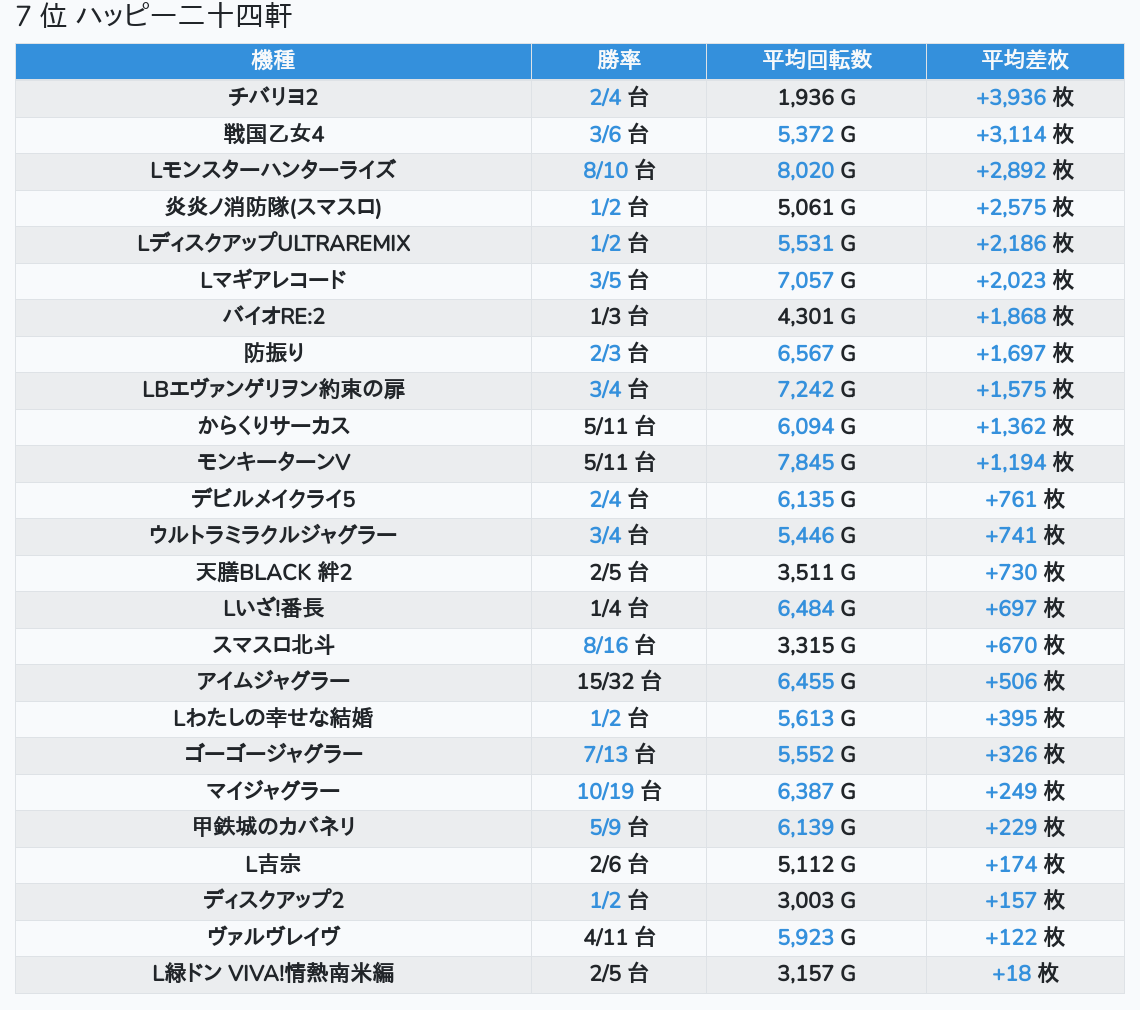Screen dimensions: 1140x1010
Task: Click the 7 位 ハッピー二十四軒 heading
Action: coord(154,16)
